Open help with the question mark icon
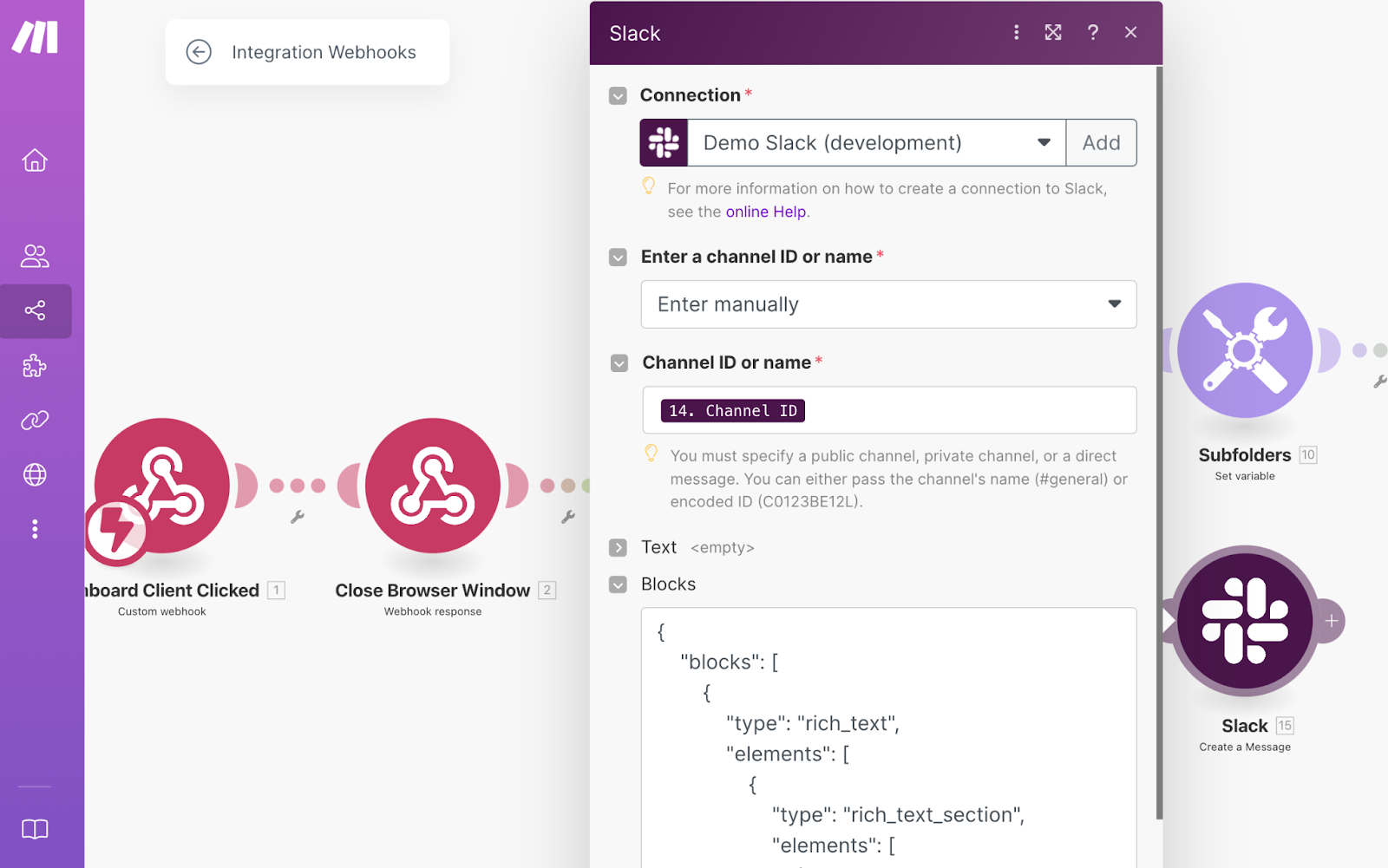The height and width of the screenshot is (868, 1388). click(x=1092, y=33)
